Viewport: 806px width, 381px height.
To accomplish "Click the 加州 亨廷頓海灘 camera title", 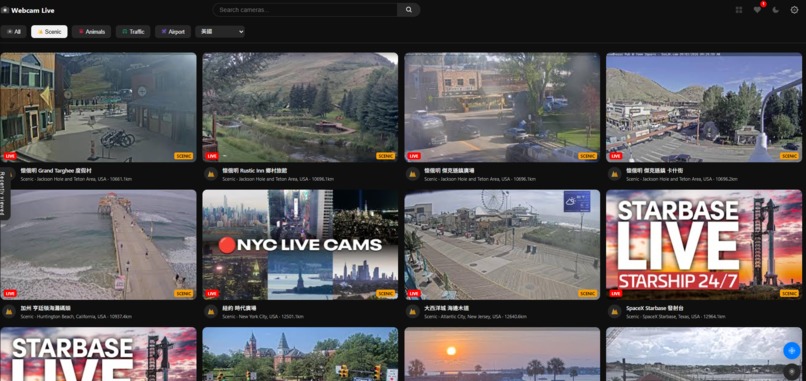I will [46, 308].
